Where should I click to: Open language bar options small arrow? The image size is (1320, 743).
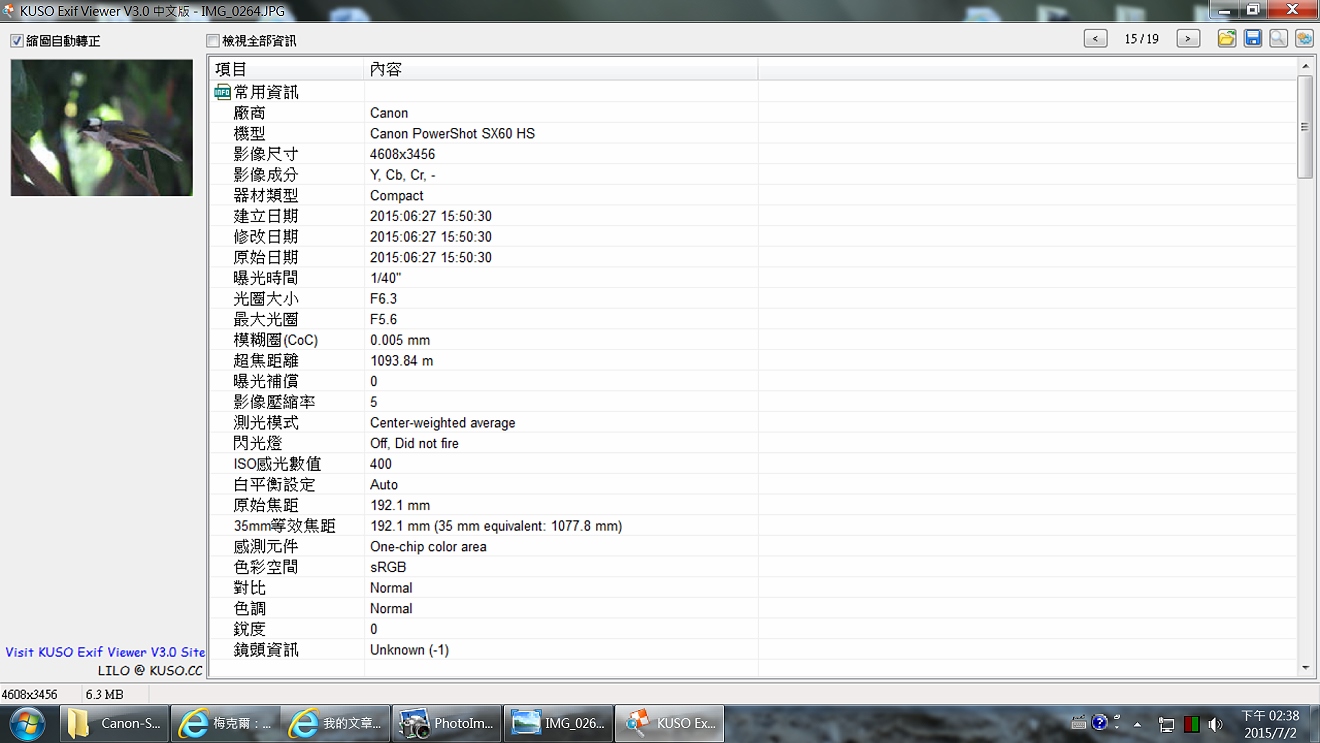[x=1116, y=727]
